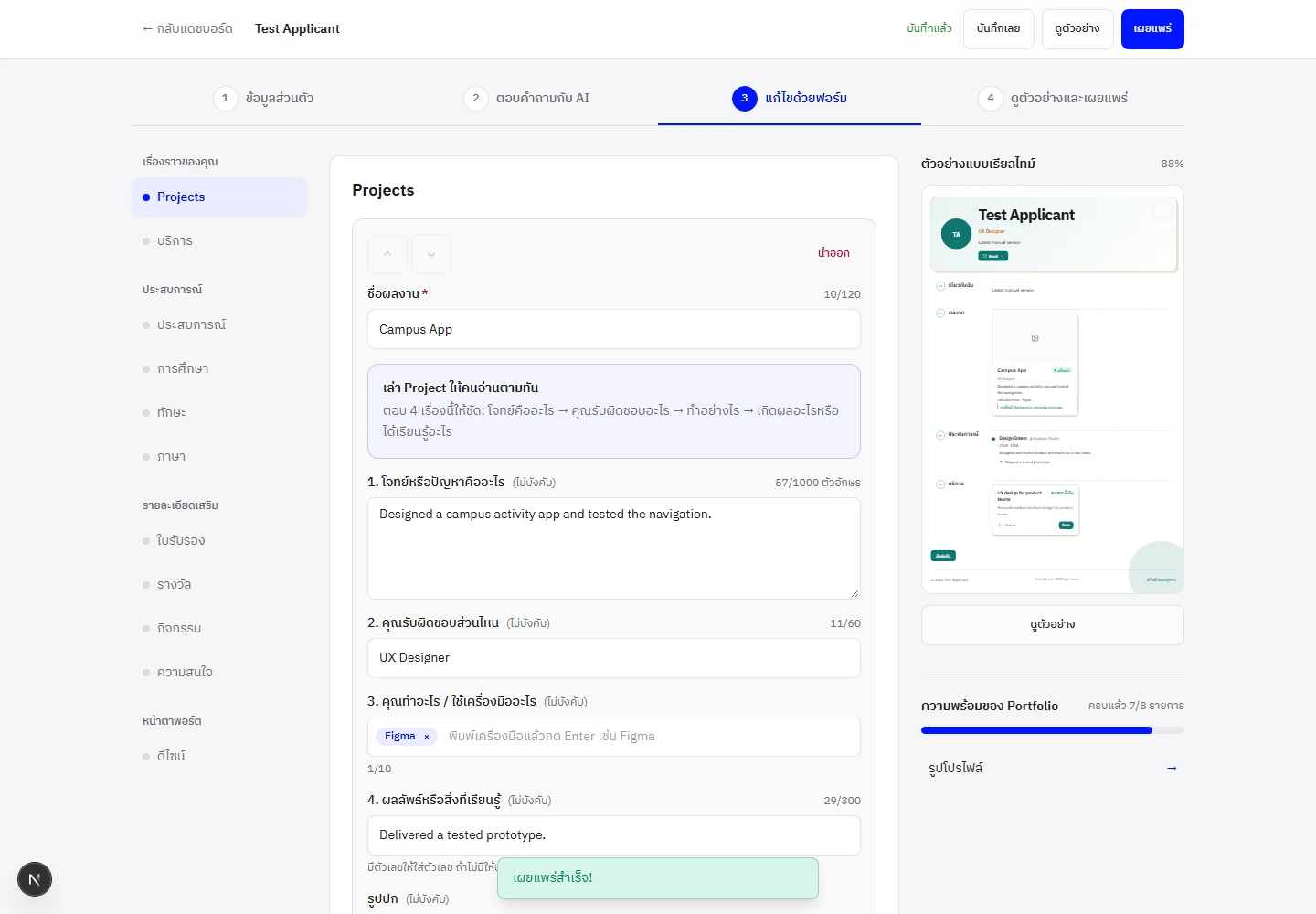Remove the Figma tag via its x
Viewport: 1316px width, 914px height.
click(427, 737)
